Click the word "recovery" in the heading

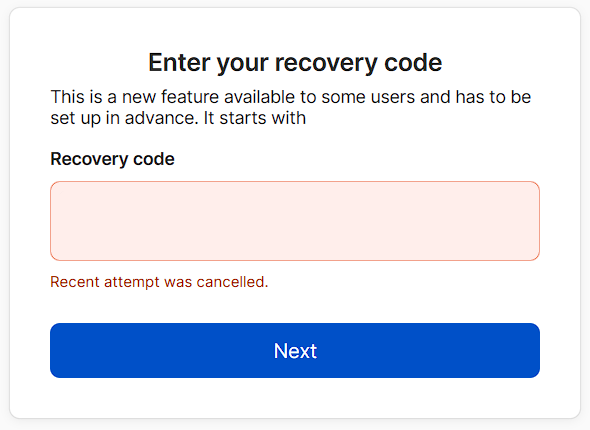(x=326, y=63)
